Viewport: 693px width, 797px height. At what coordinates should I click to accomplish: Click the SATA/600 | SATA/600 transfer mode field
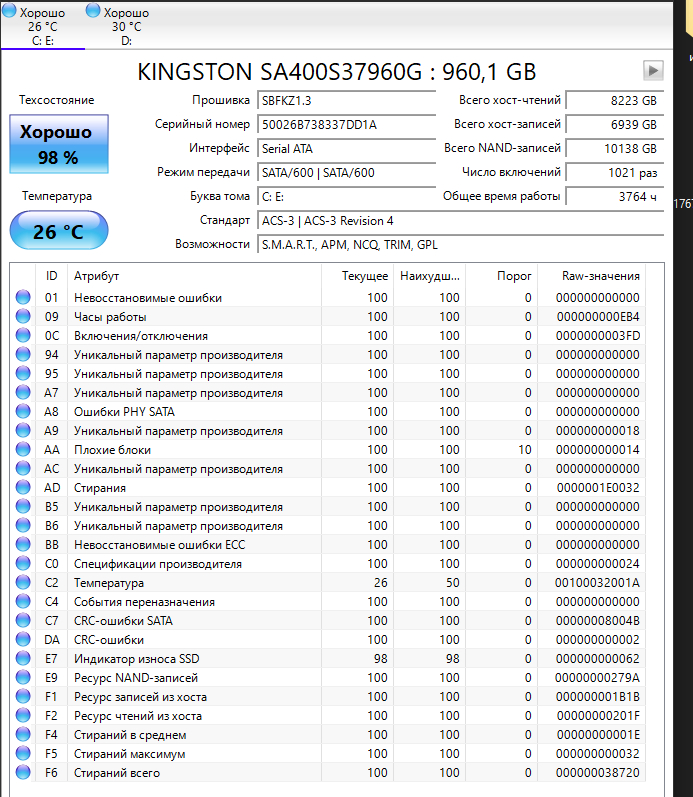pyautogui.click(x=346, y=173)
